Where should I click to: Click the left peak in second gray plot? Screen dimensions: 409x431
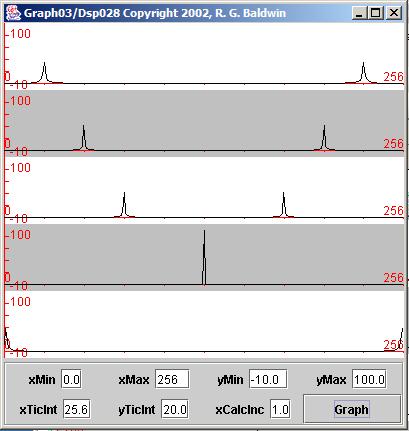point(84,137)
